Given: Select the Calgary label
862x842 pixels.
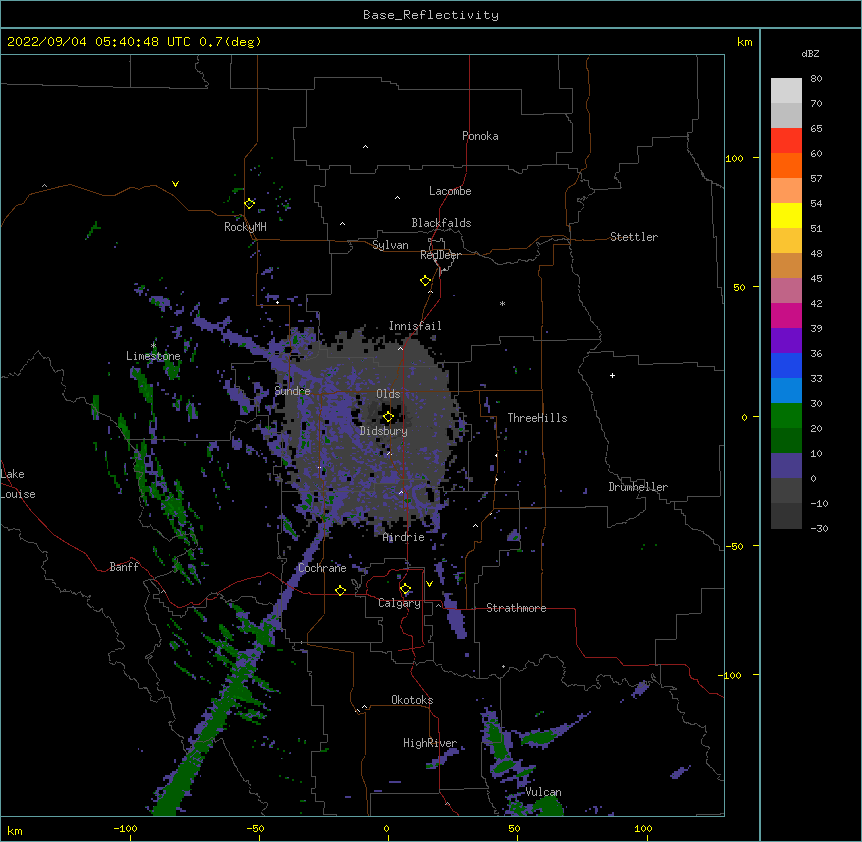Looking at the screenshot, I should [x=400, y=603].
